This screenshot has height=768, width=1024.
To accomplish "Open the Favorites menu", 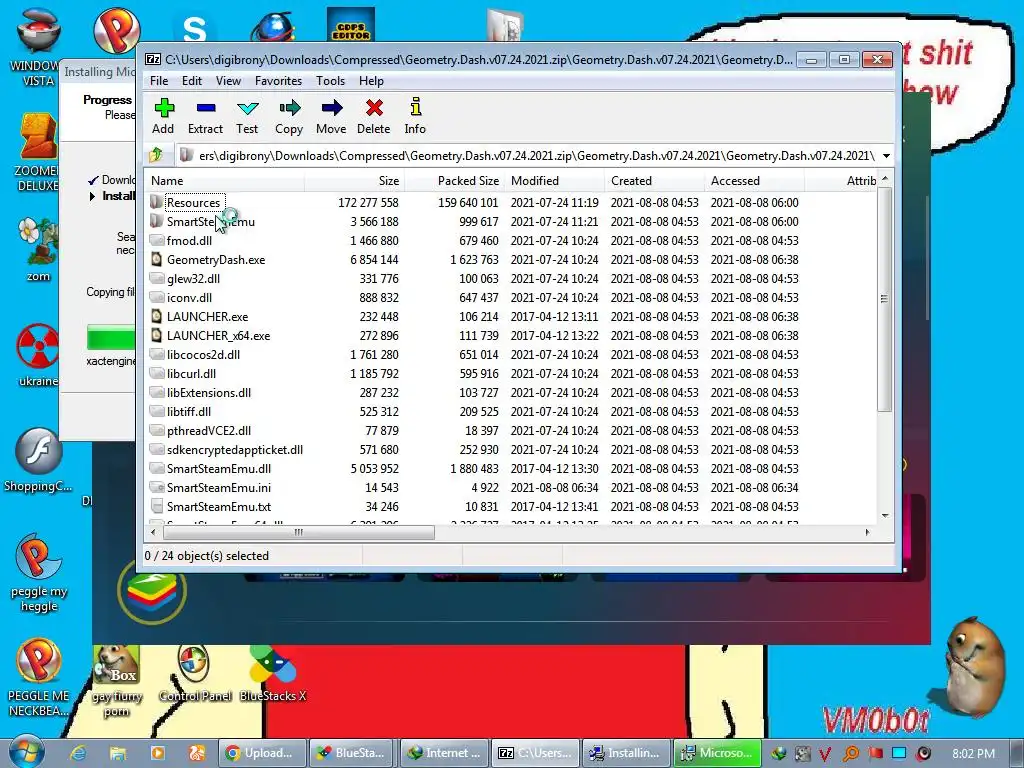I will [278, 81].
